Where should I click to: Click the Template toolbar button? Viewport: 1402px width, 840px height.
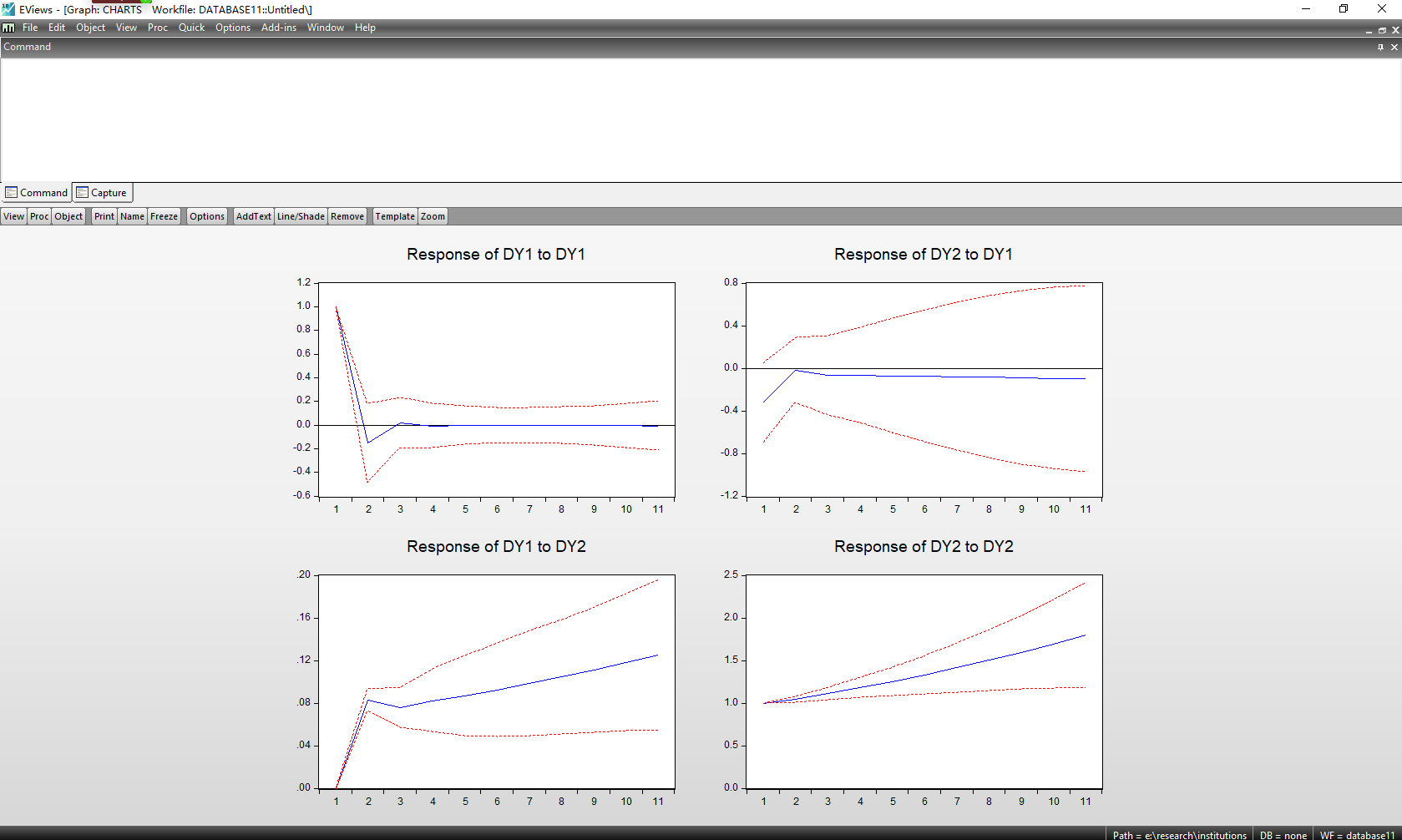point(394,216)
